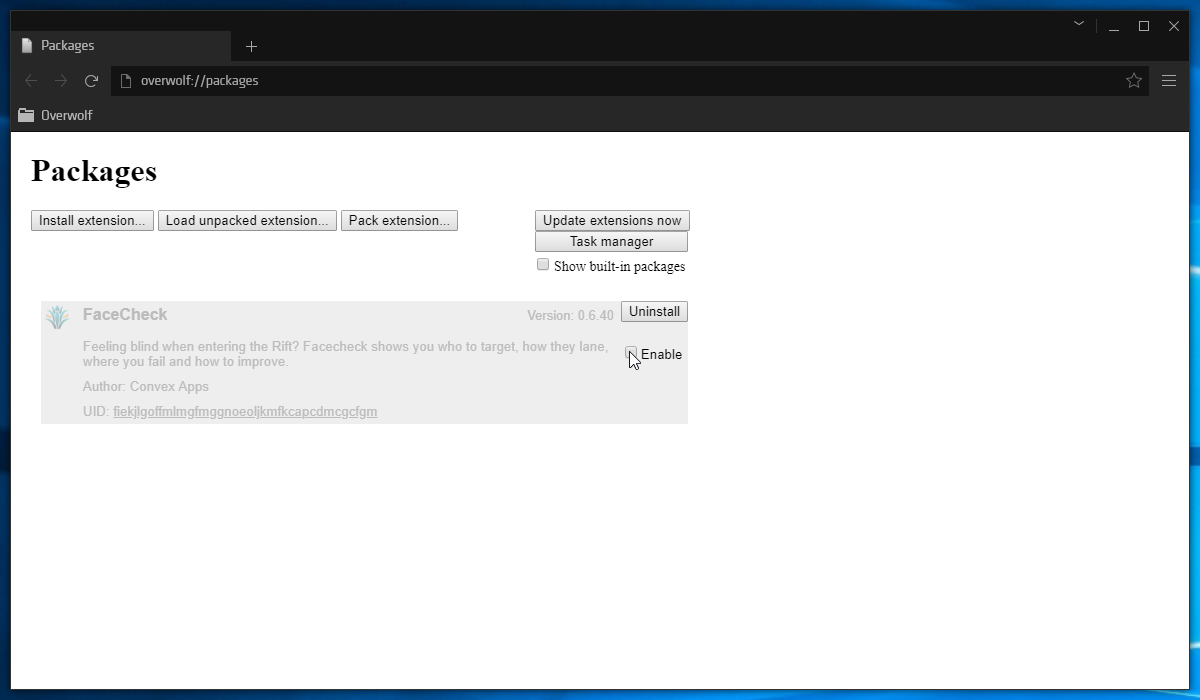The width and height of the screenshot is (1200, 700).
Task: Open the FaceCheck UID link
Action: click(245, 412)
